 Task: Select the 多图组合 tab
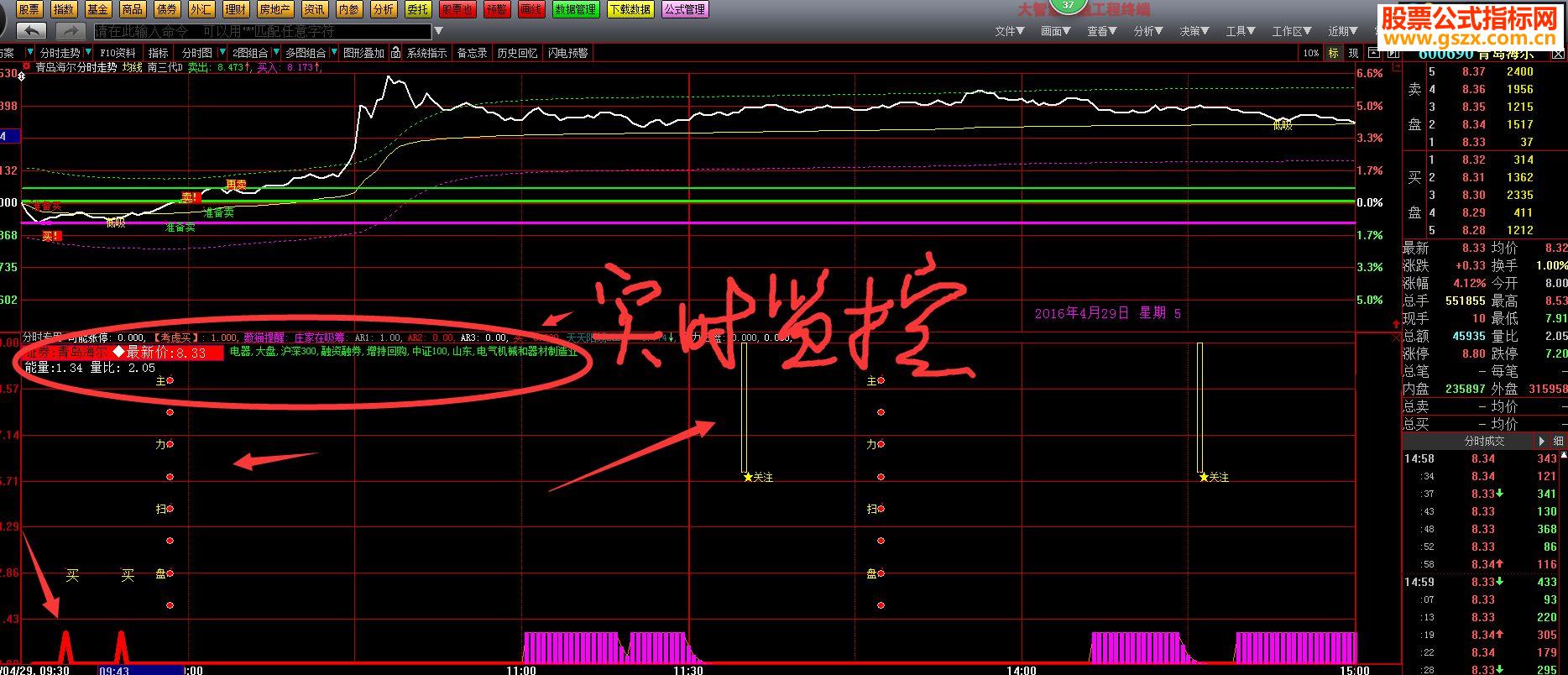[306, 53]
